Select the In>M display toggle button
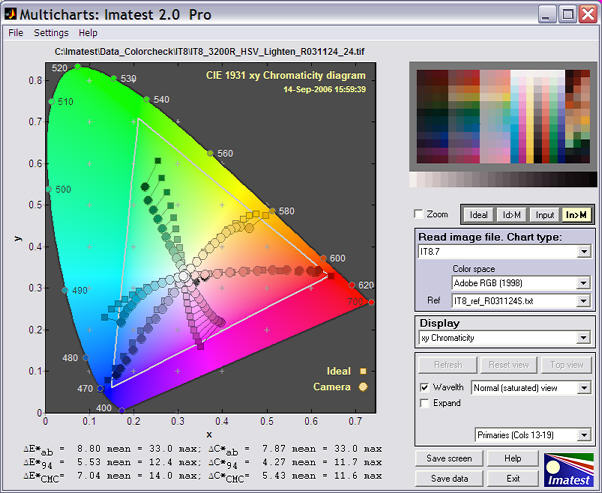Viewport: 602px width, 493px height. coord(576,215)
